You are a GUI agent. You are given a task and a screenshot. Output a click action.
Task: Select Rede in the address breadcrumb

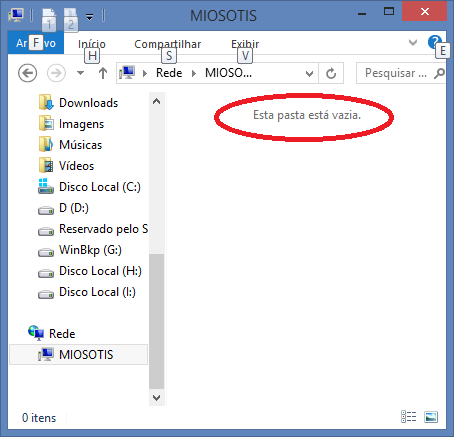tap(169, 73)
